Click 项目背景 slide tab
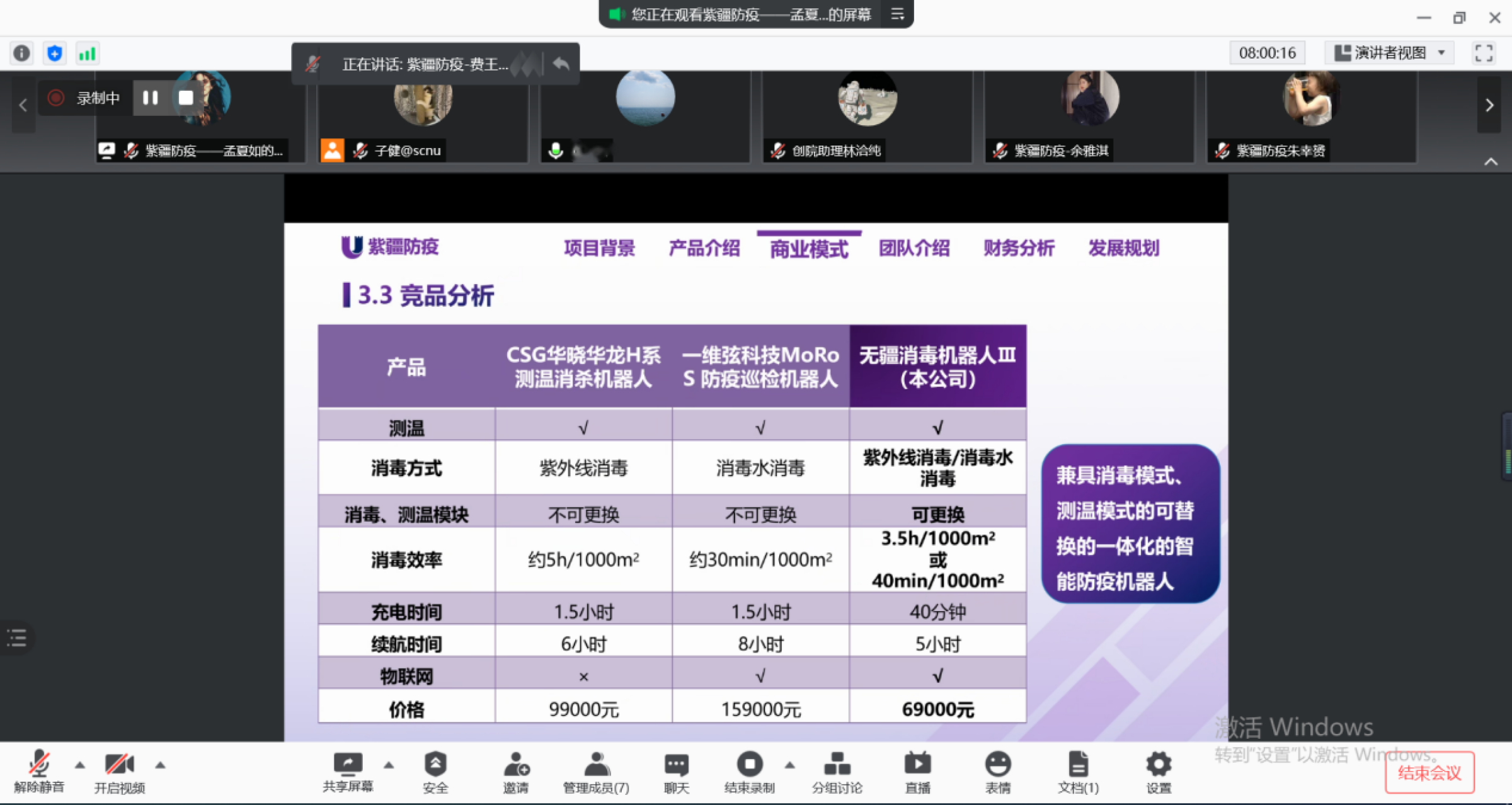 [599, 248]
